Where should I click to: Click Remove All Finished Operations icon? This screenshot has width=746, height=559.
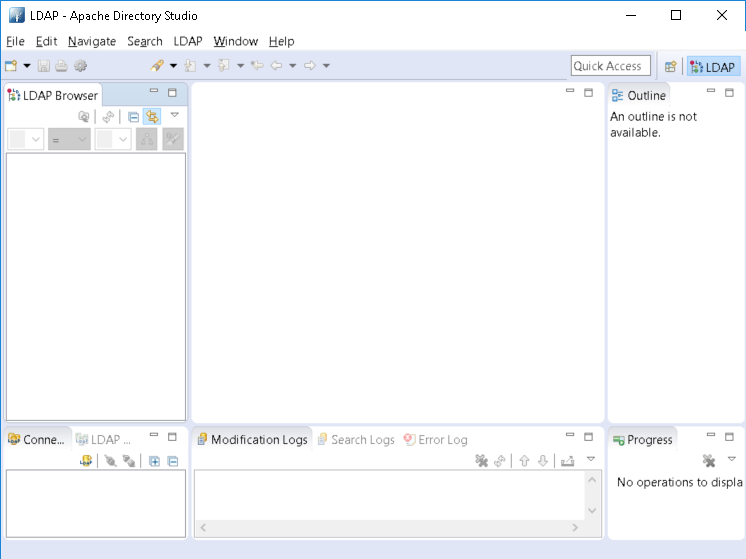[709, 461]
